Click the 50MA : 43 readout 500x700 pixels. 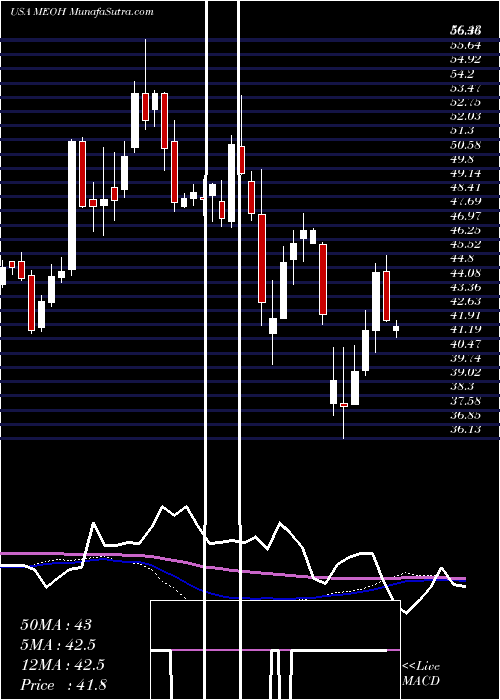coord(57,624)
